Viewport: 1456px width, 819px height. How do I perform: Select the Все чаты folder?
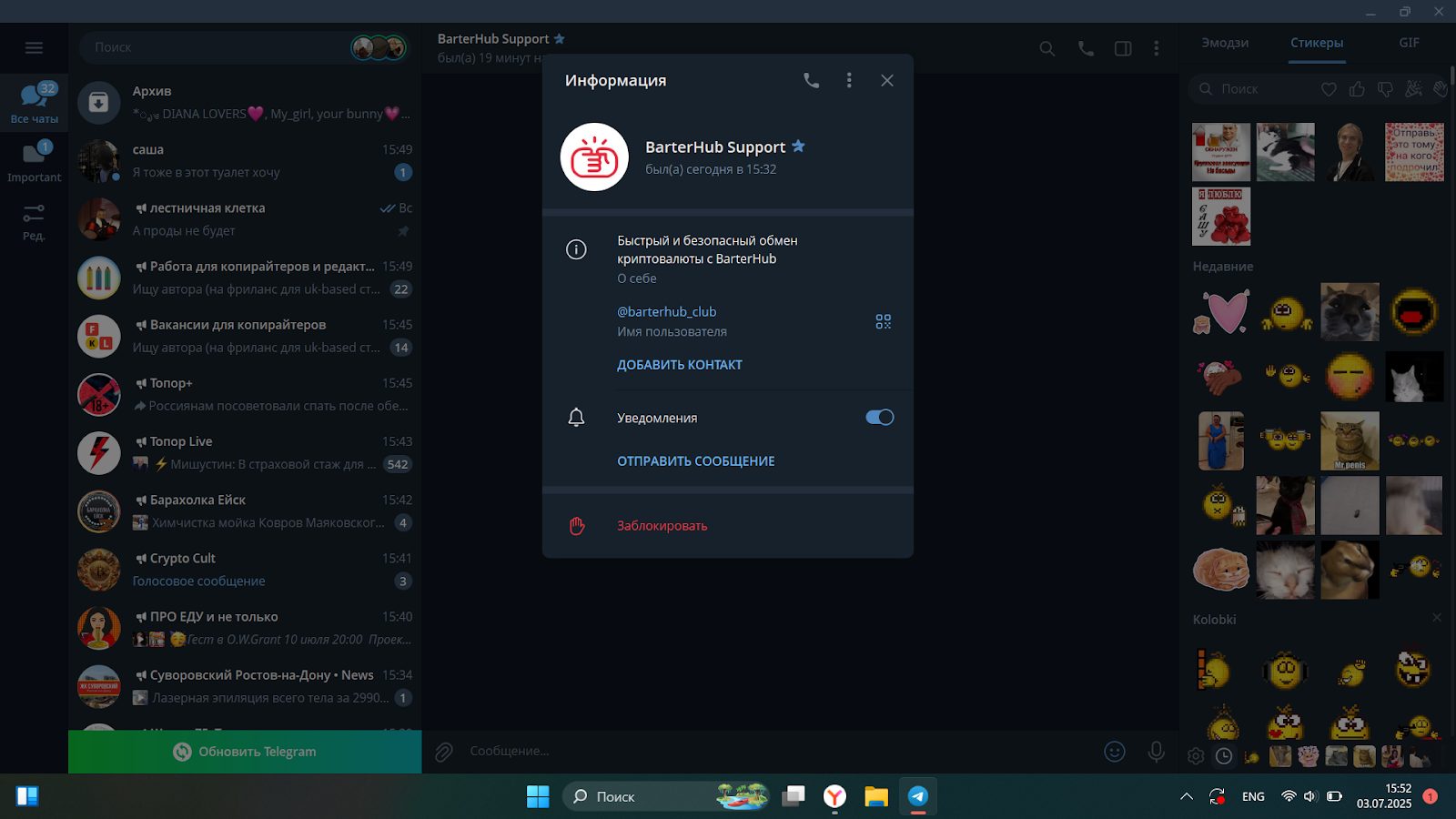pyautogui.click(x=34, y=102)
